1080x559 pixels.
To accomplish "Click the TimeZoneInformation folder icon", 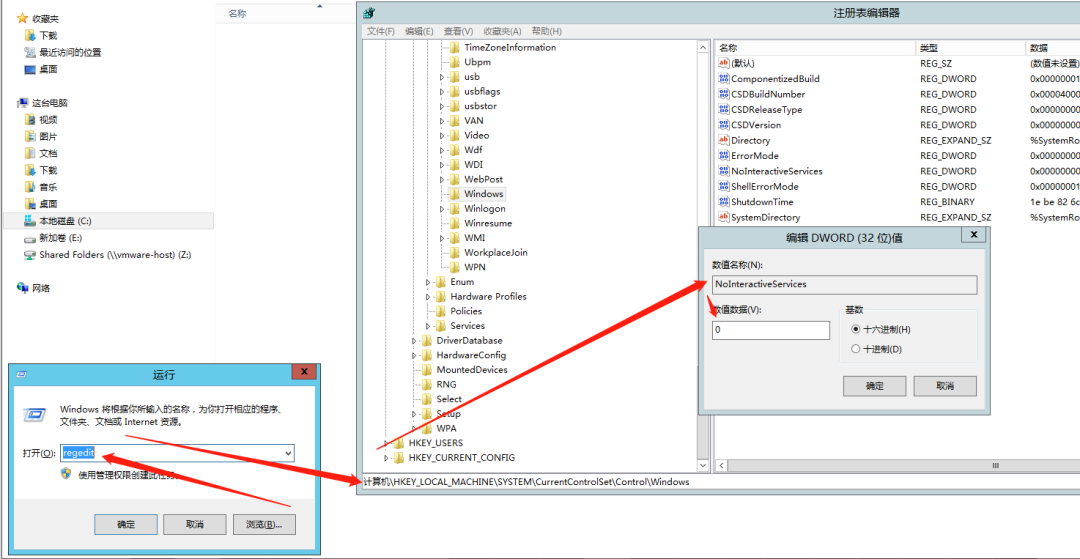I will (455, 48).
